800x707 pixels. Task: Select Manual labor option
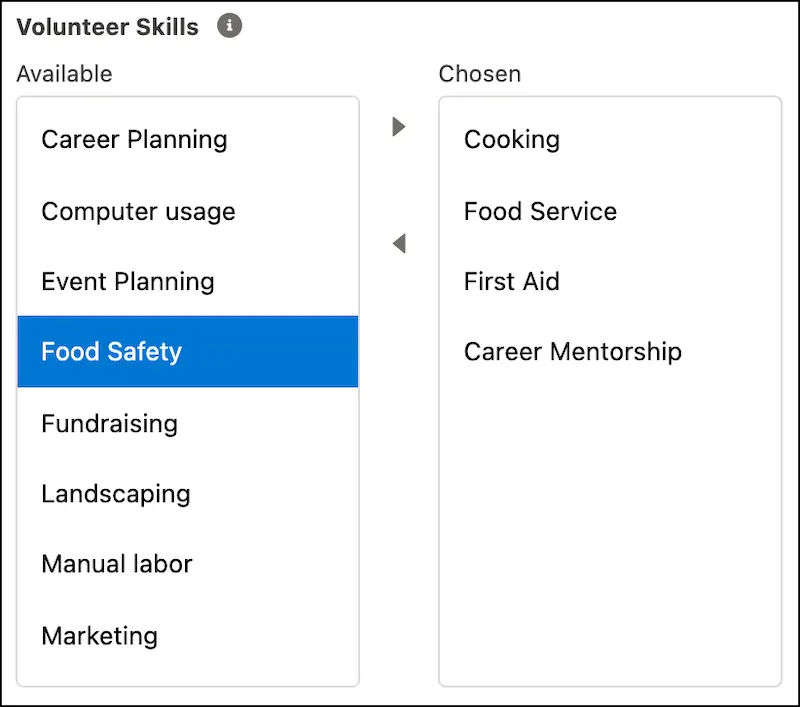(x=188, y=564)
